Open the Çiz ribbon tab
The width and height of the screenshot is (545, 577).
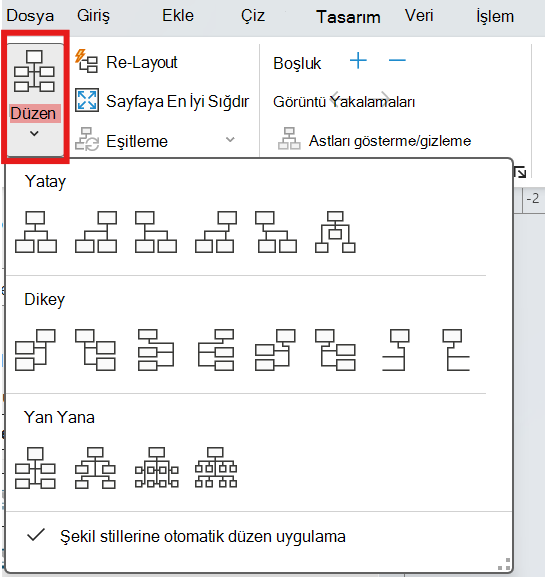[x=253, y=16]
